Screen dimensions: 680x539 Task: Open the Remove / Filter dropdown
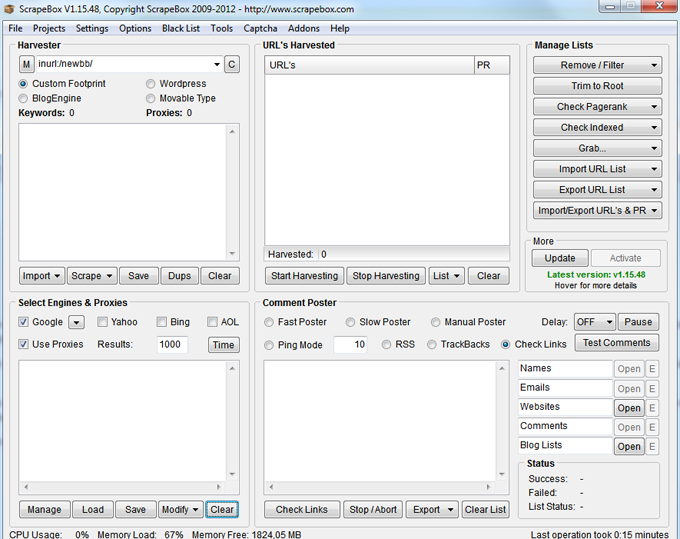coord(597,65)
